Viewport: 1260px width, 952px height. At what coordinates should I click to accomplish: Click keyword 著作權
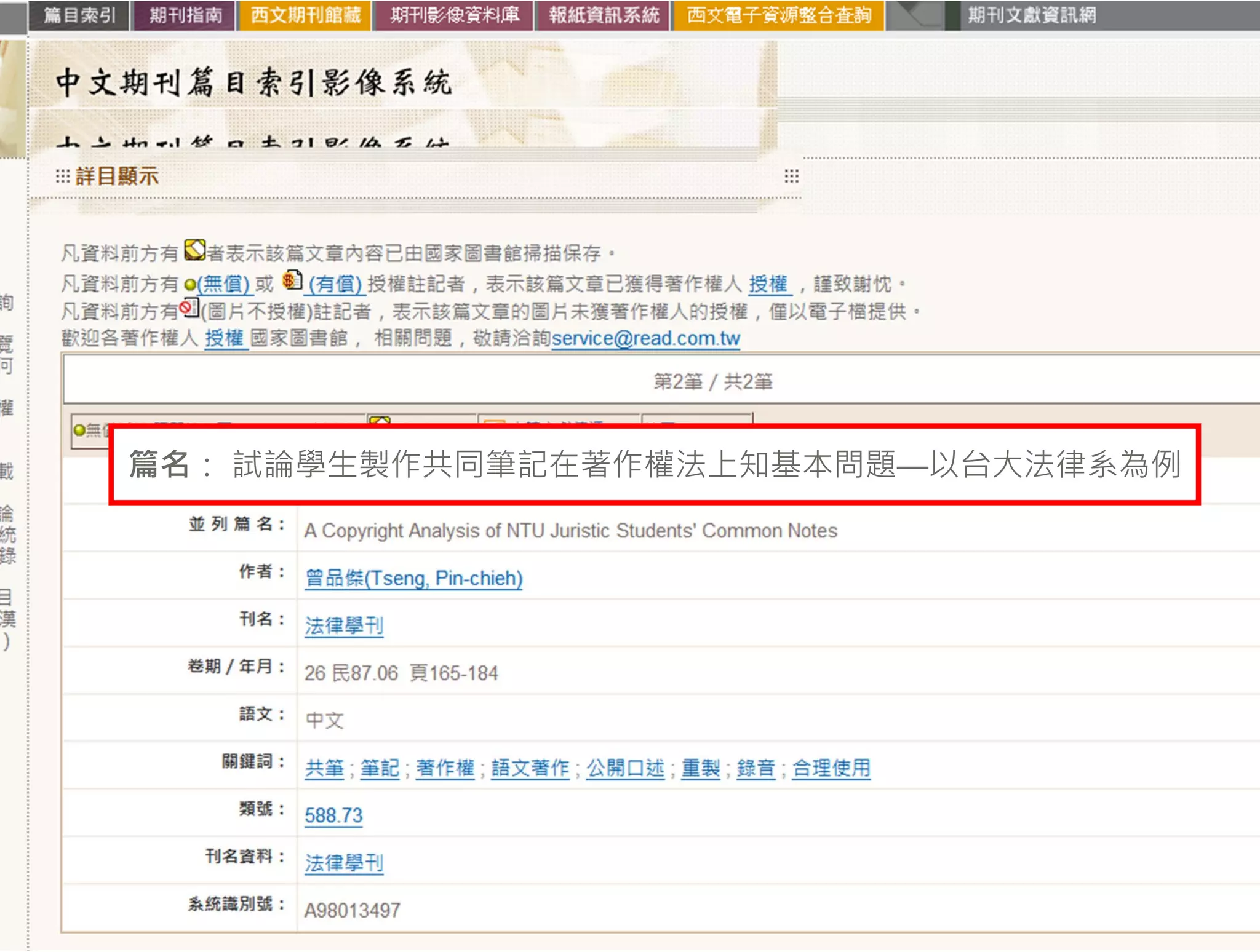point(445,768)
